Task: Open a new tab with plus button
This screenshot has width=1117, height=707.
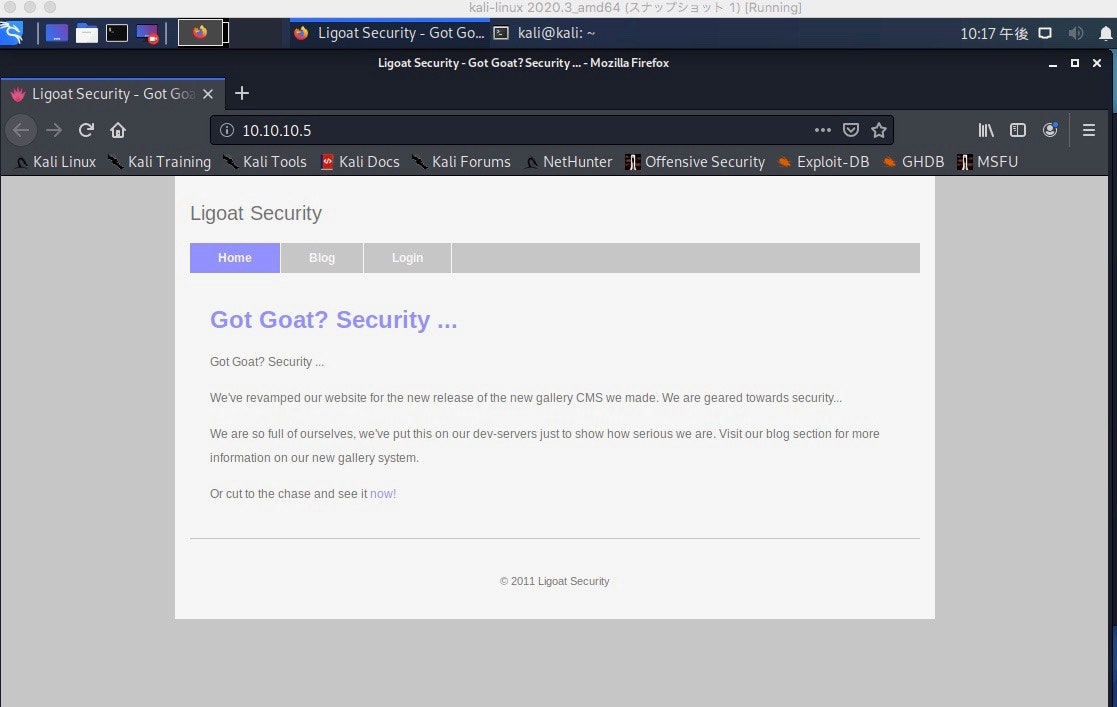Action: [x=241, y=93]
